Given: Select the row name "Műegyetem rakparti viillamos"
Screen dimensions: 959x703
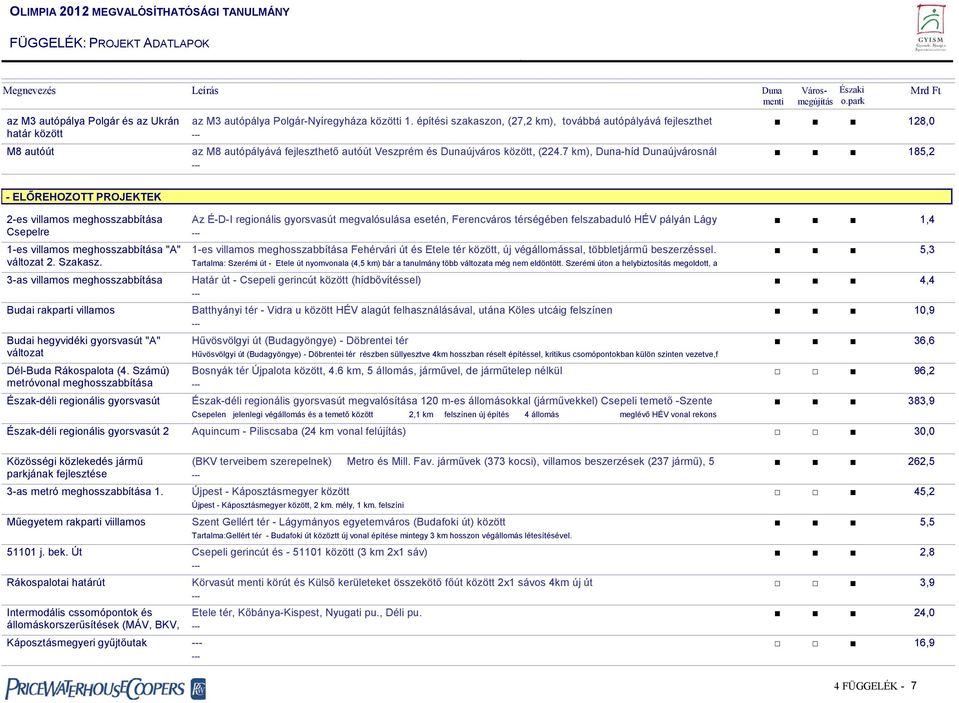Looking at the screenshot, I should click(x=76, y=522).
